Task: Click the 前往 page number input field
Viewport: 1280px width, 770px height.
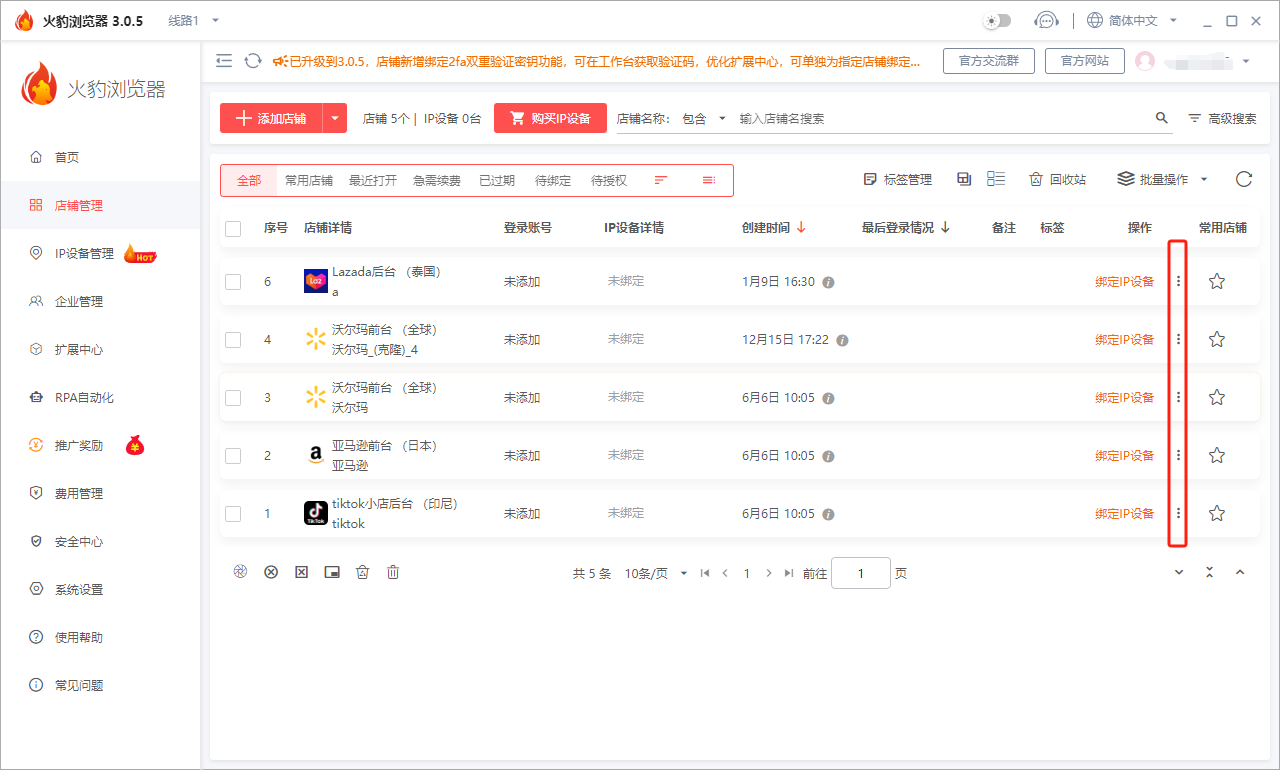Action: [x=860, y=573]
